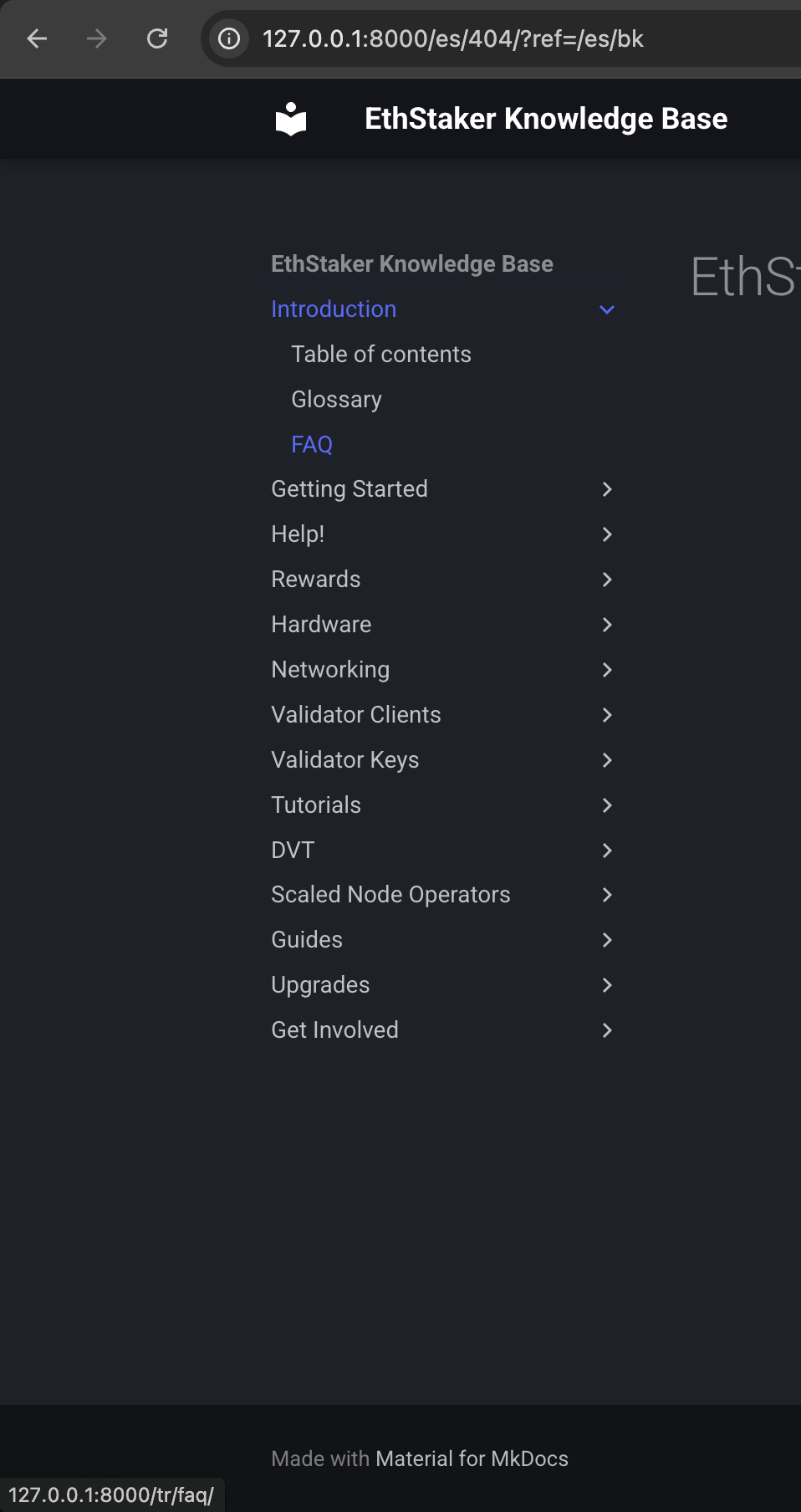Expand the Help! section arrow
801x1512 pixels.
(607, 534)
